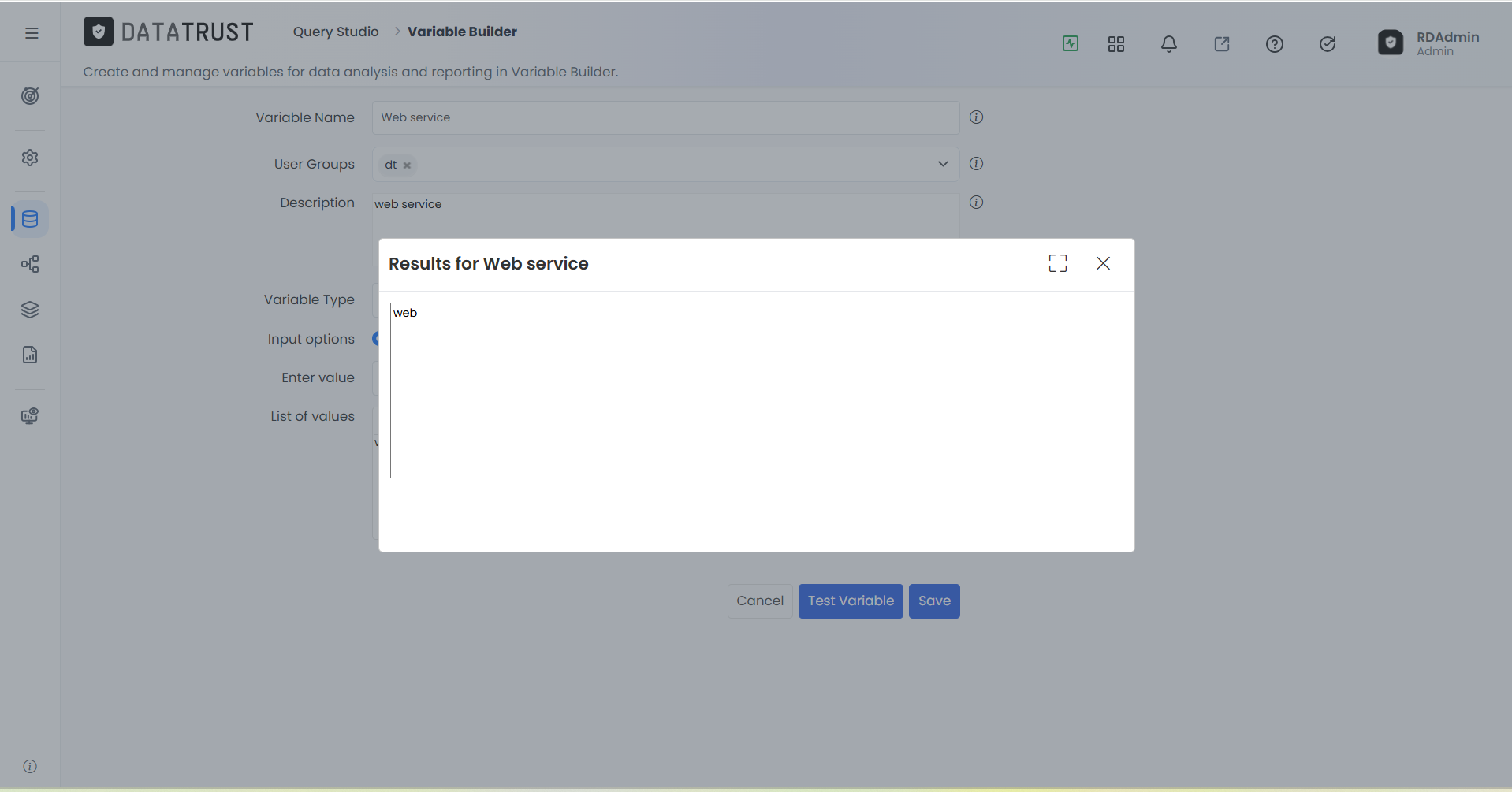Open the target dashboard icon in the sidebar
Image resolution: width=1512 pixels, height=792 pixels.
pyautogui.click(x=30, y=96)
